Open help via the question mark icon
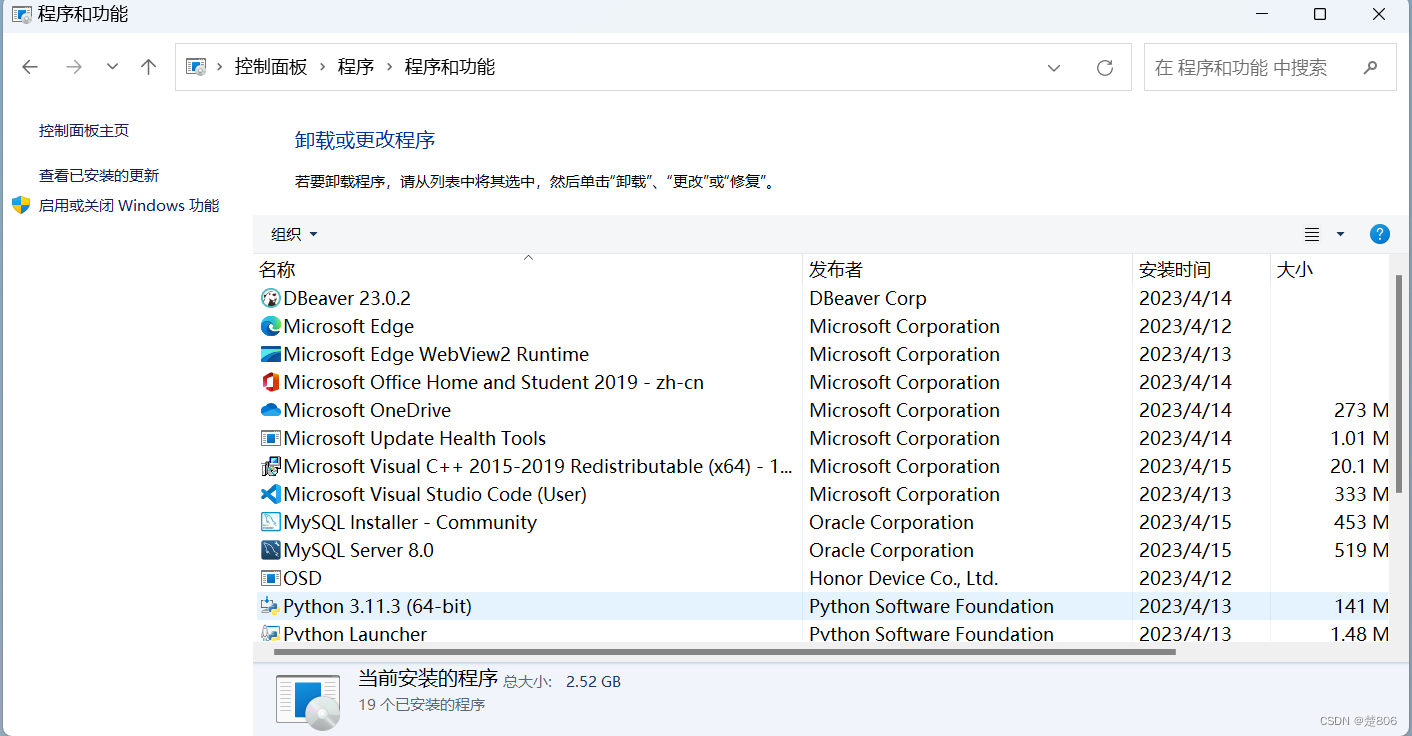Image resolution: width=1412 pixels, height=736 pixels. tap(1379, 233)
